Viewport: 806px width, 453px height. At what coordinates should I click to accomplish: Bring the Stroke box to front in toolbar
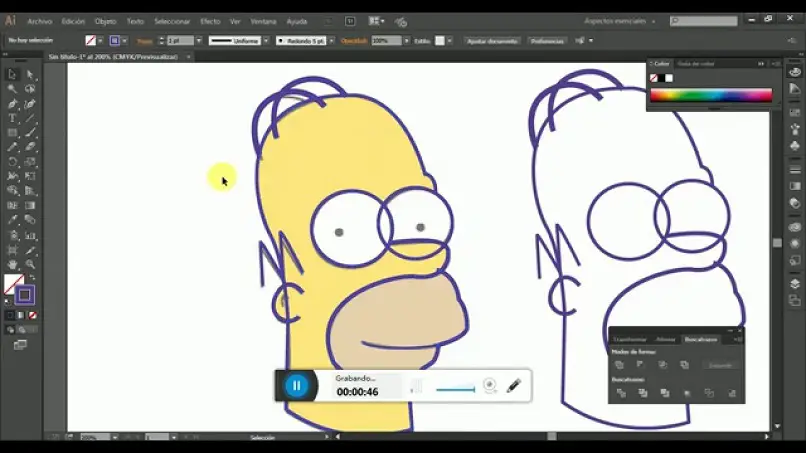coord(25,295)
